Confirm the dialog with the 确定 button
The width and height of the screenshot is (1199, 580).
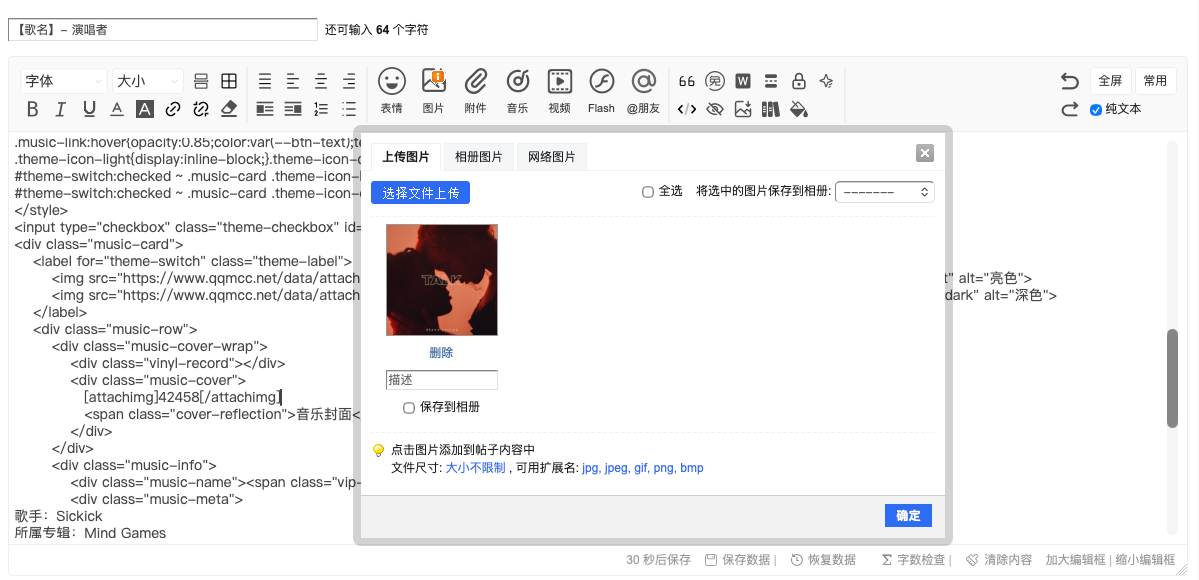[x=908, y=515]
